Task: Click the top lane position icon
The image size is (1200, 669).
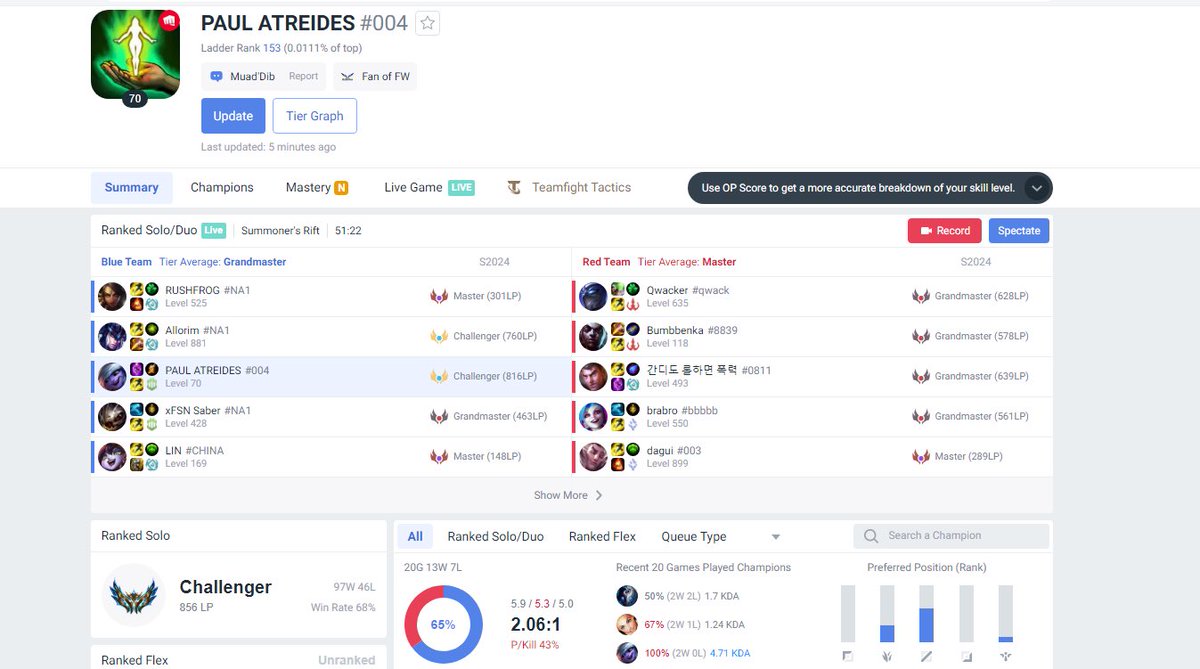Action: pos(848,657)
